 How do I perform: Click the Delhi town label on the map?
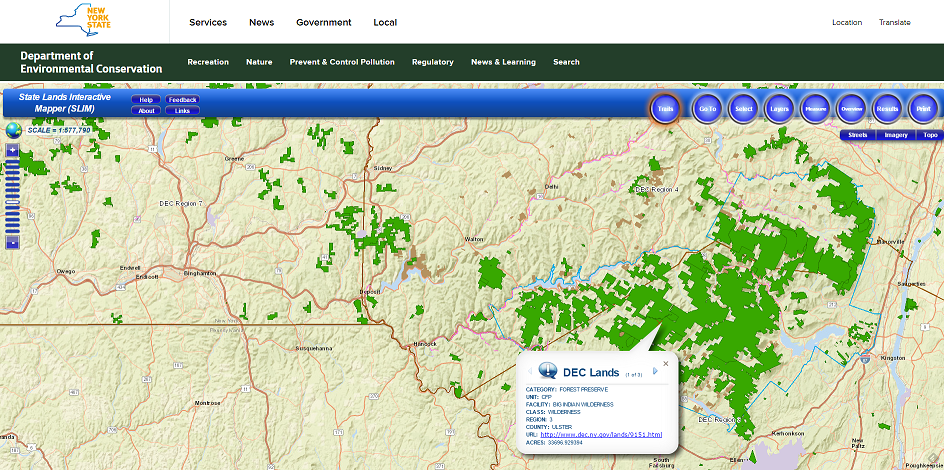coord(551,187)
